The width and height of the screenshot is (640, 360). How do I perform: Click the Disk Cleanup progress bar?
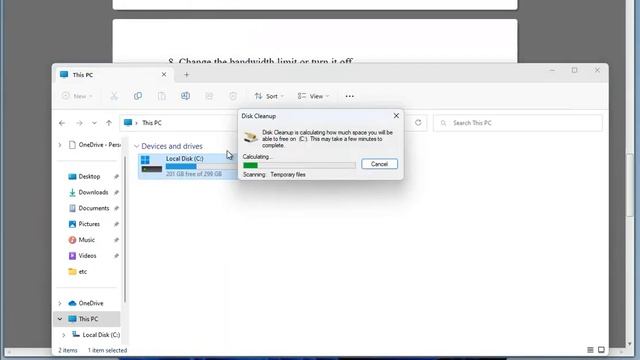click(x=299, y=165)
